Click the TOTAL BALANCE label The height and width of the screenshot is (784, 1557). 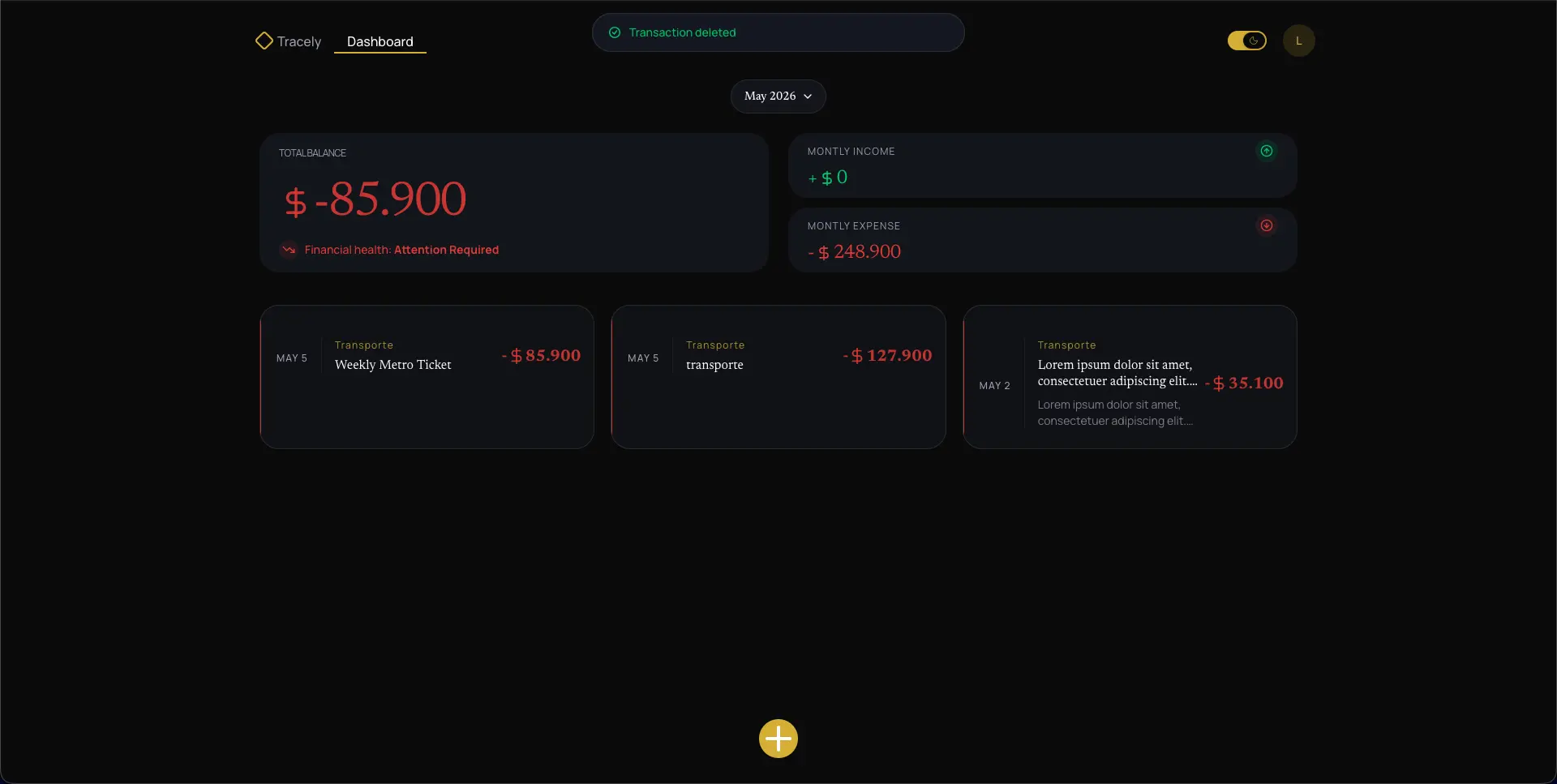[x=312, y=153]
